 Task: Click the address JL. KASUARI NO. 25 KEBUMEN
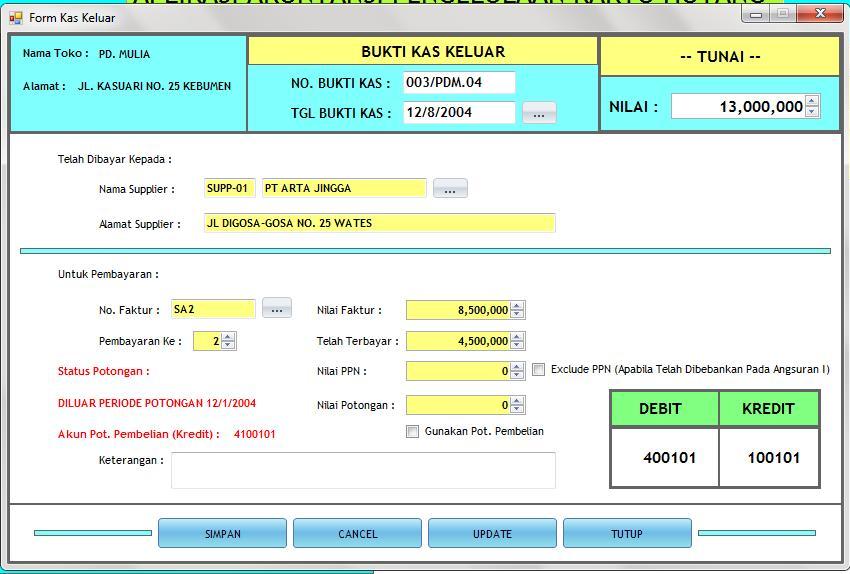click(x=154, y=86)
